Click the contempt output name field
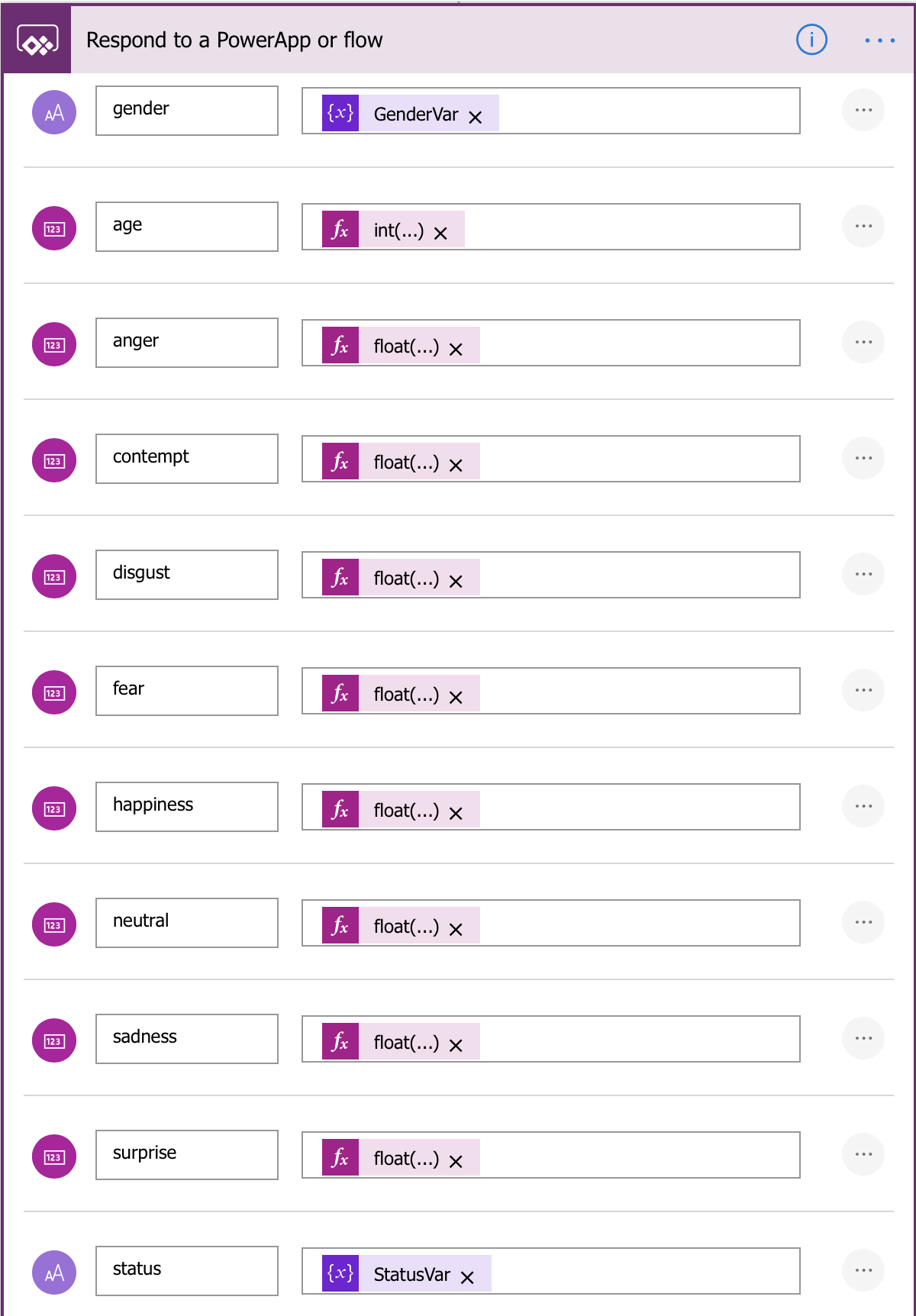 click(187, 459)
